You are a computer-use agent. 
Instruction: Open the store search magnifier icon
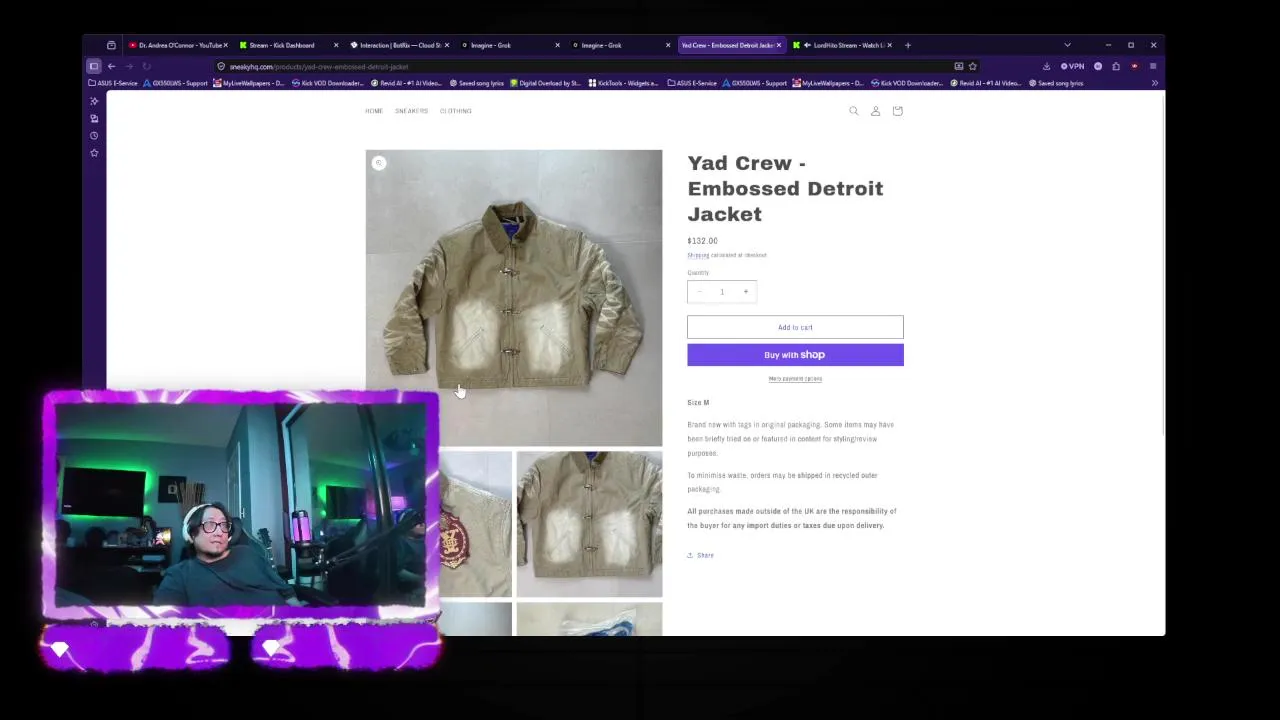tap(854, 111)
